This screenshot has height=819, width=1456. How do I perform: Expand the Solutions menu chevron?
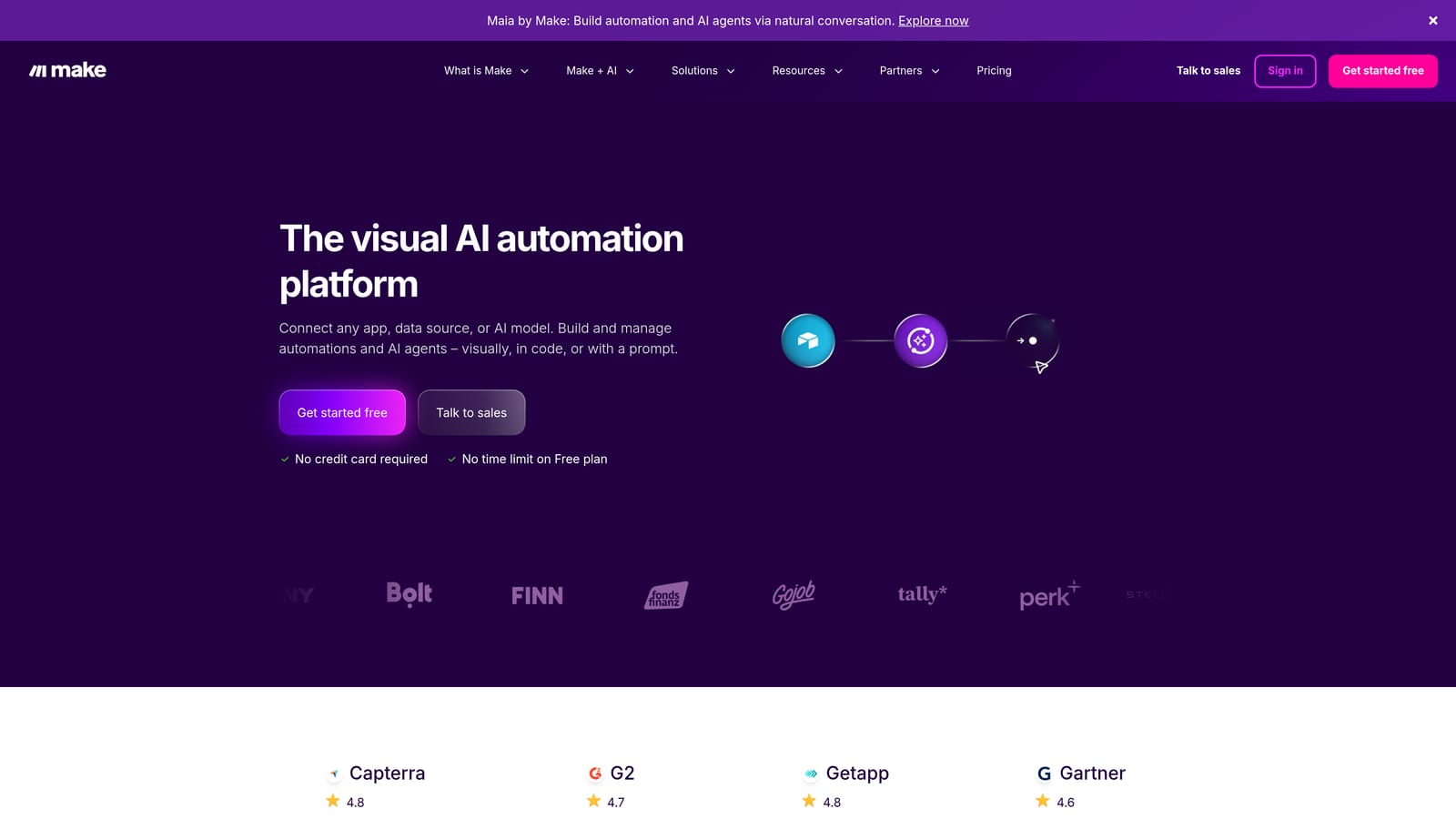731,71
